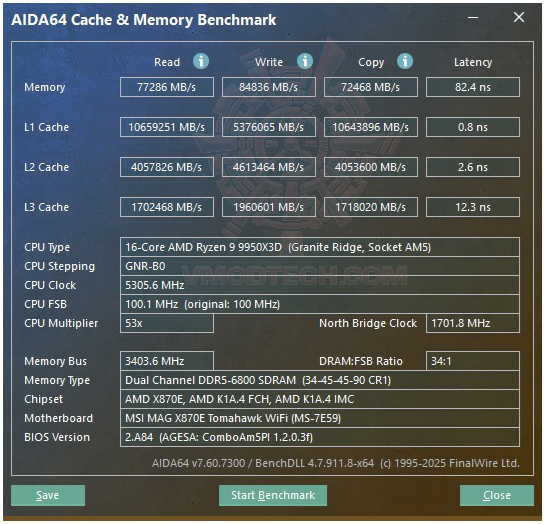
Task: Click the Memory row label
Action: 45,87
